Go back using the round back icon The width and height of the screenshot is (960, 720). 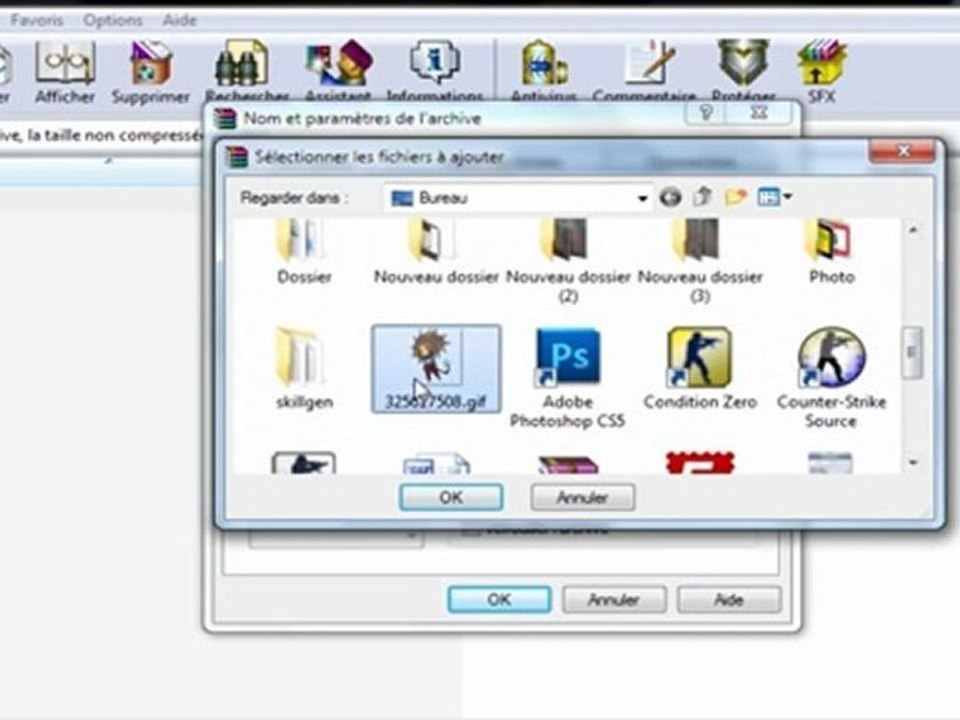coord(670,197)
